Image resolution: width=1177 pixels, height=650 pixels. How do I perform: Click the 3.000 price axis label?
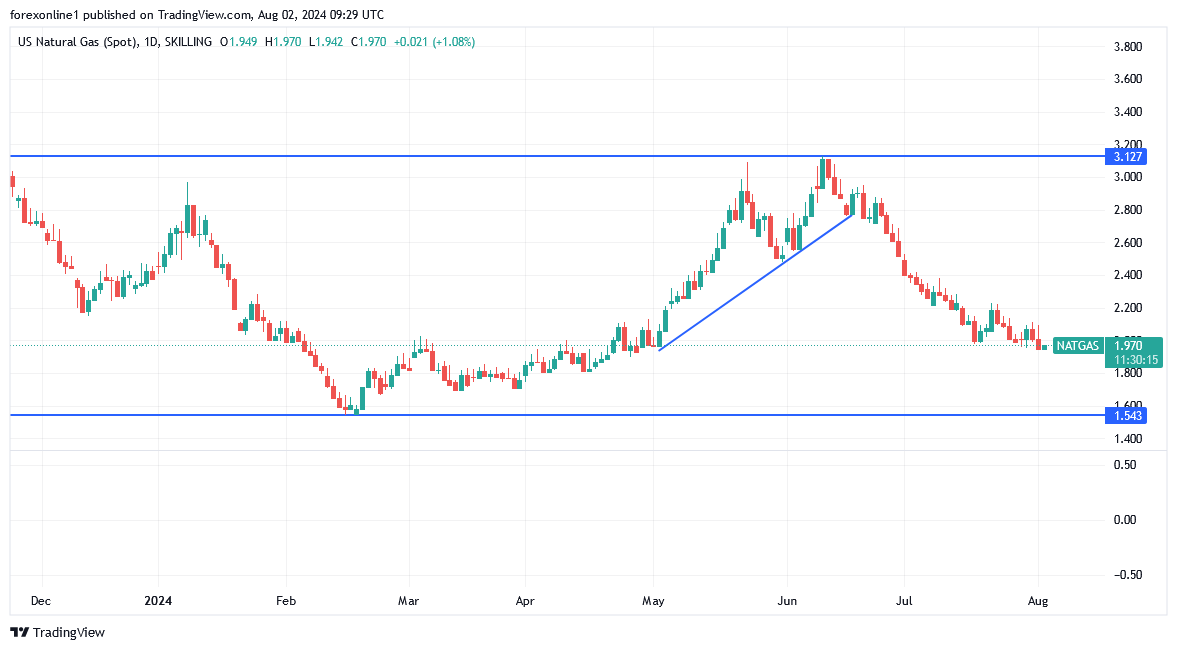tap(1128, 177)
